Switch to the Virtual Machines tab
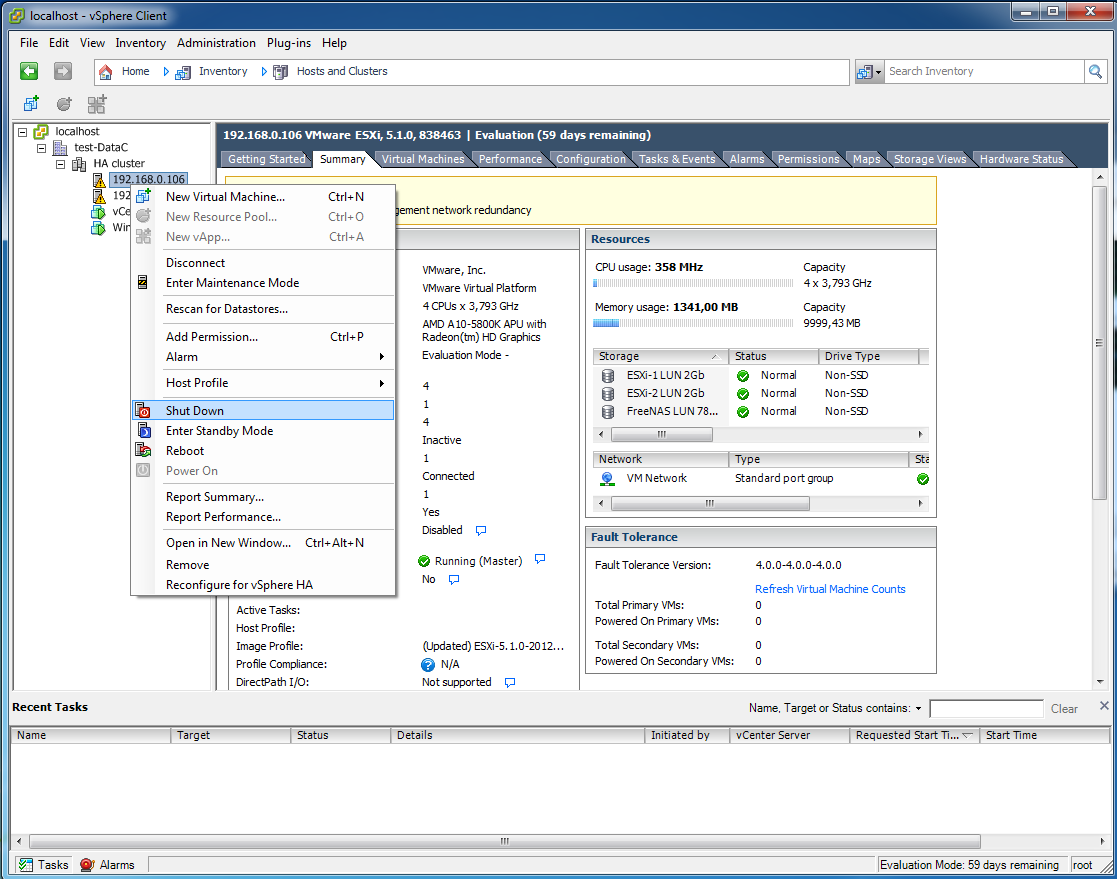 coord(422,159)
